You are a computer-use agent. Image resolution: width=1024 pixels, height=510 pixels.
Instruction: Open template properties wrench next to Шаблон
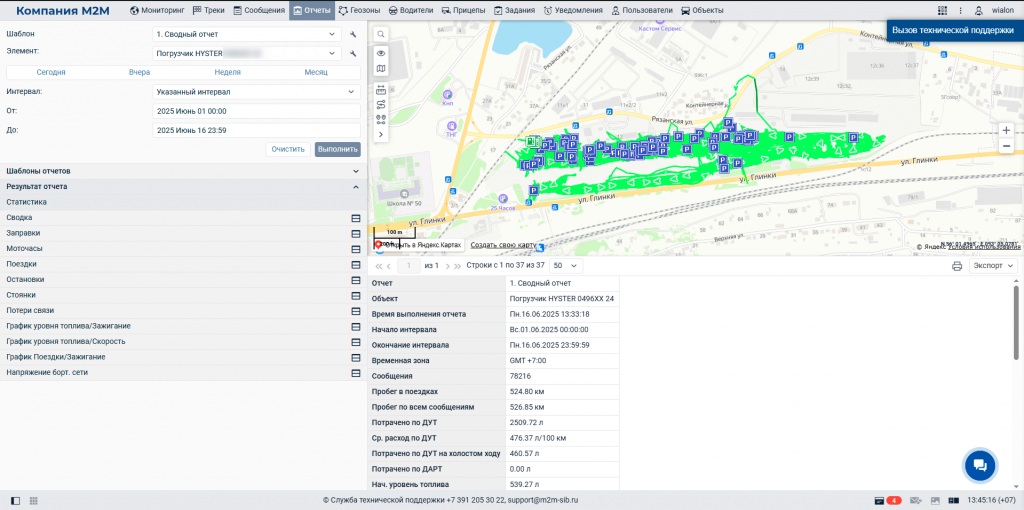click(x=353, y=35)
